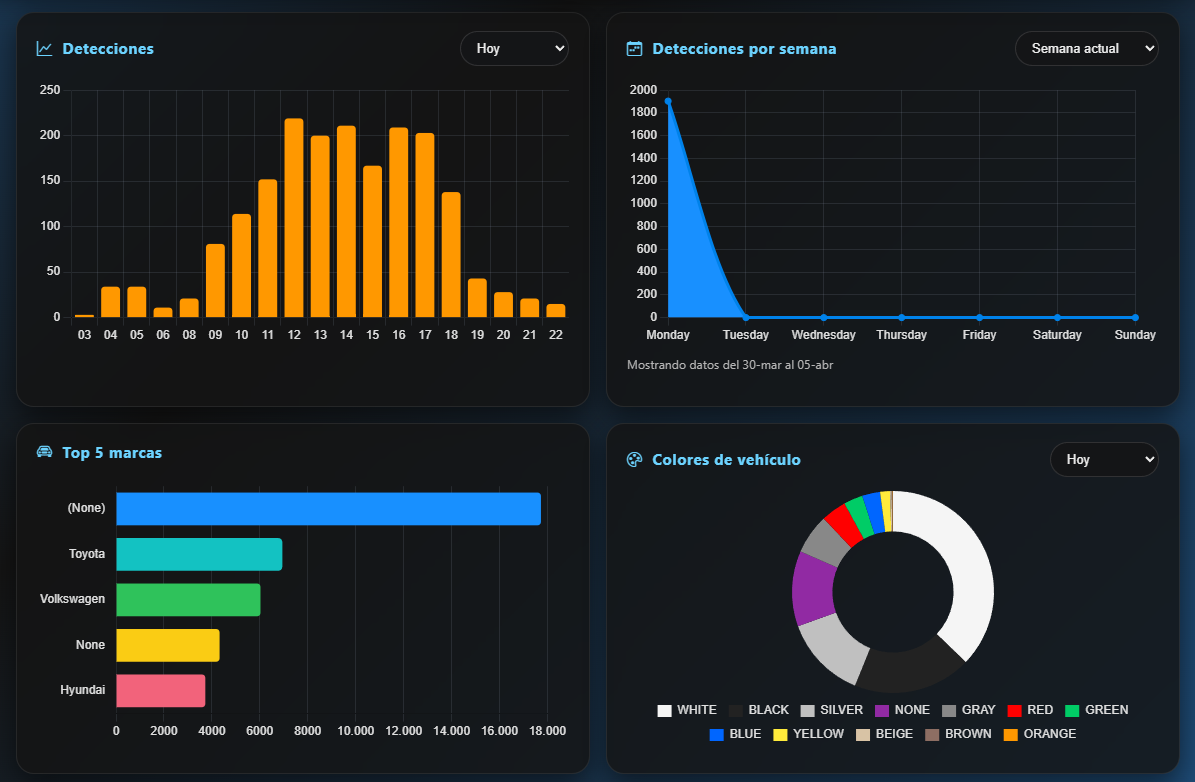This screenshot has height=782, width=1195.
Task: Click the Monday data point on weekly chart
Action: (668, 101)
